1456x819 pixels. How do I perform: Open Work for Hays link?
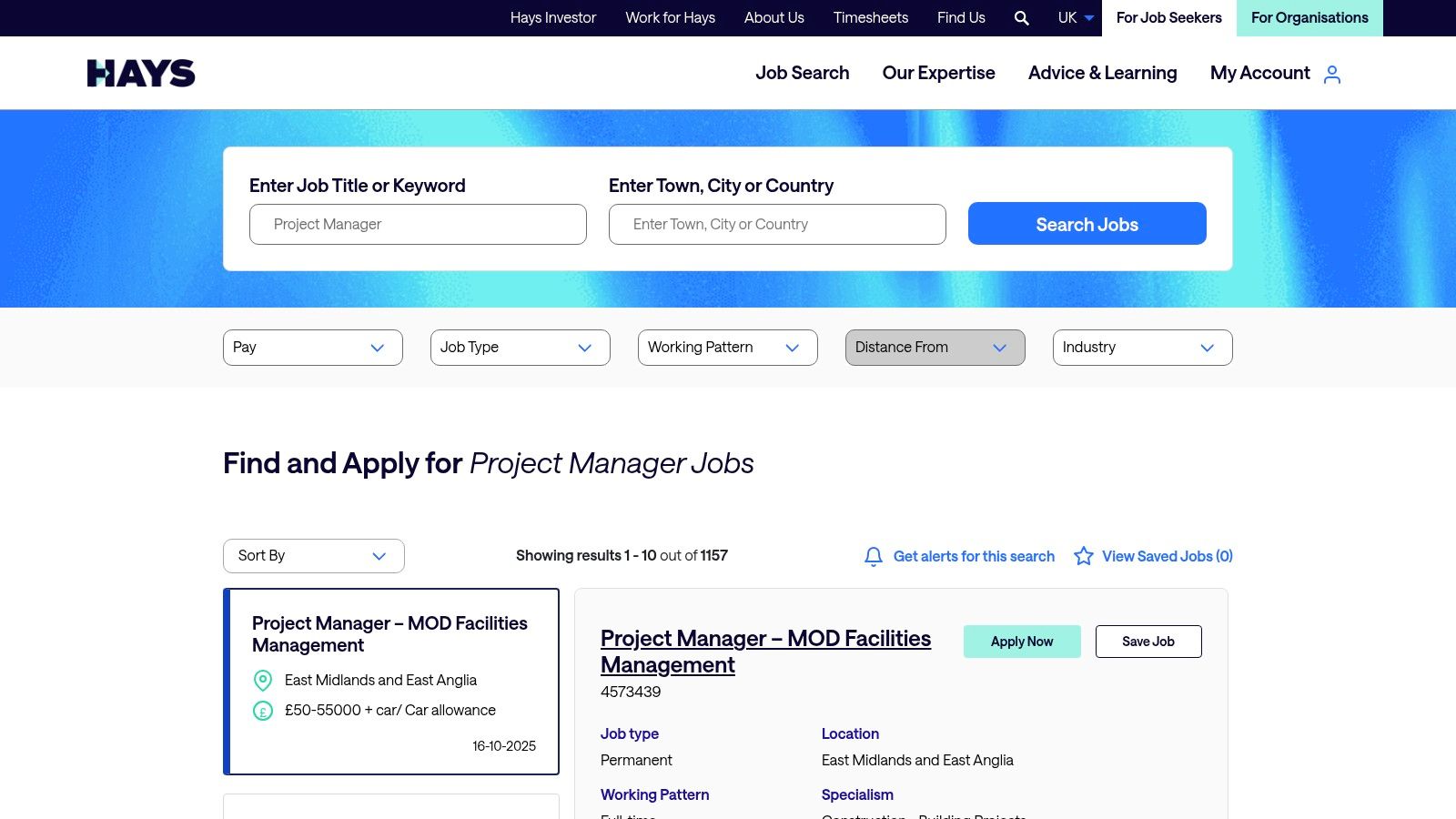click(x=670, y=18)
